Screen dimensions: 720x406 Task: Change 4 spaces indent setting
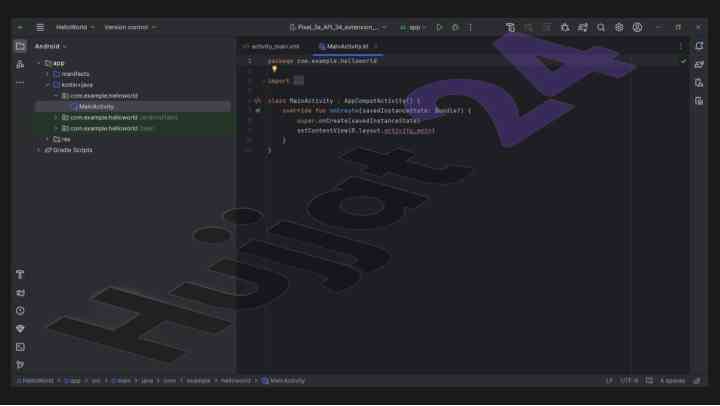[672, 381]
